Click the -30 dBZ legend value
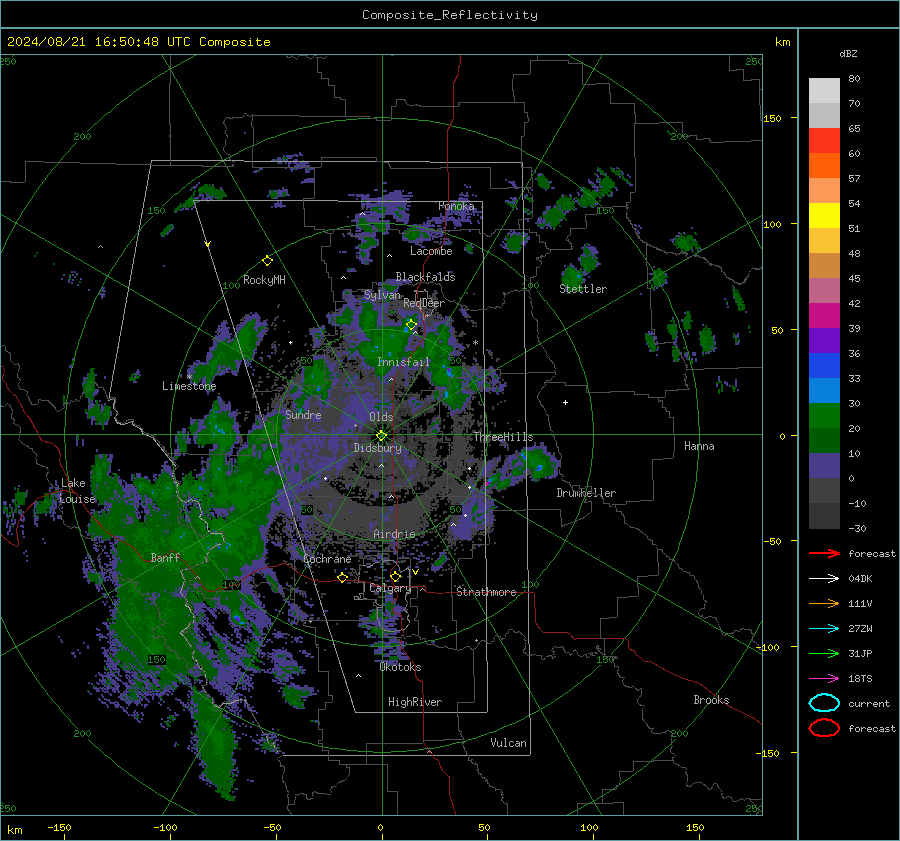The image size is (900, 841). [x=857, y=528]
